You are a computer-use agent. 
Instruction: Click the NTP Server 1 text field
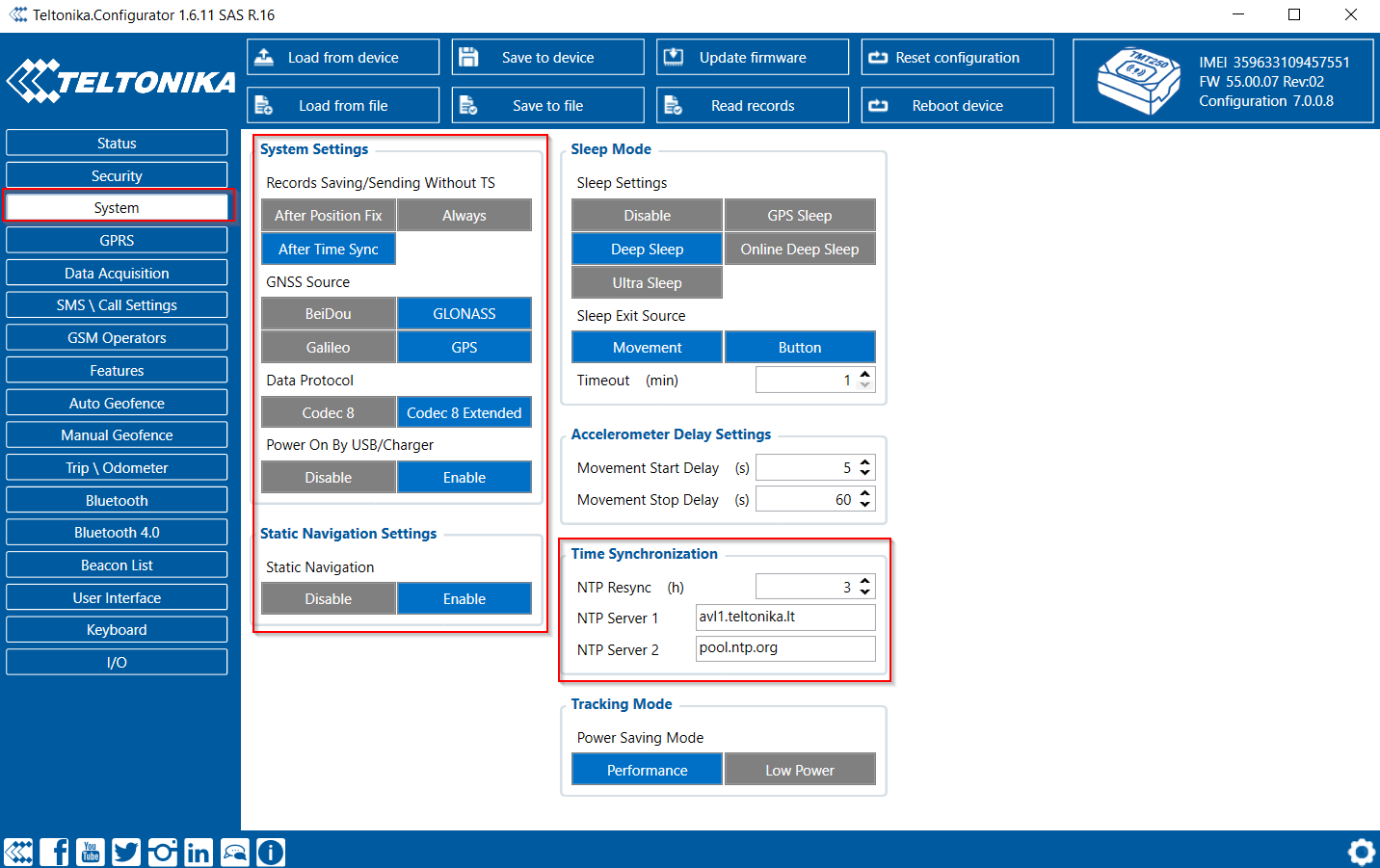coord(784,618)
